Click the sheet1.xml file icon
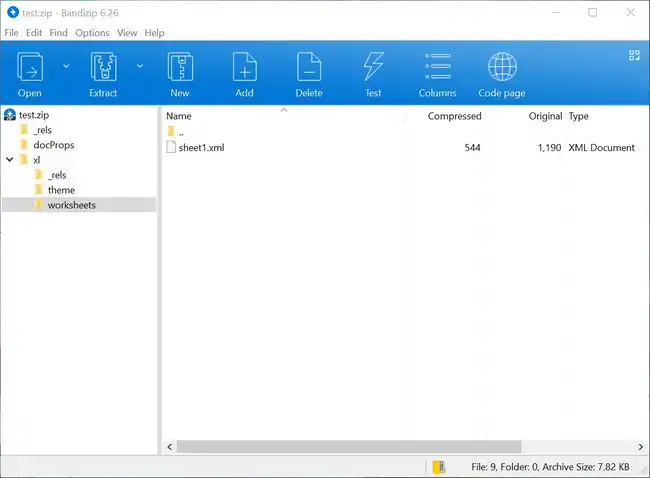 click(x=171, y=147)
